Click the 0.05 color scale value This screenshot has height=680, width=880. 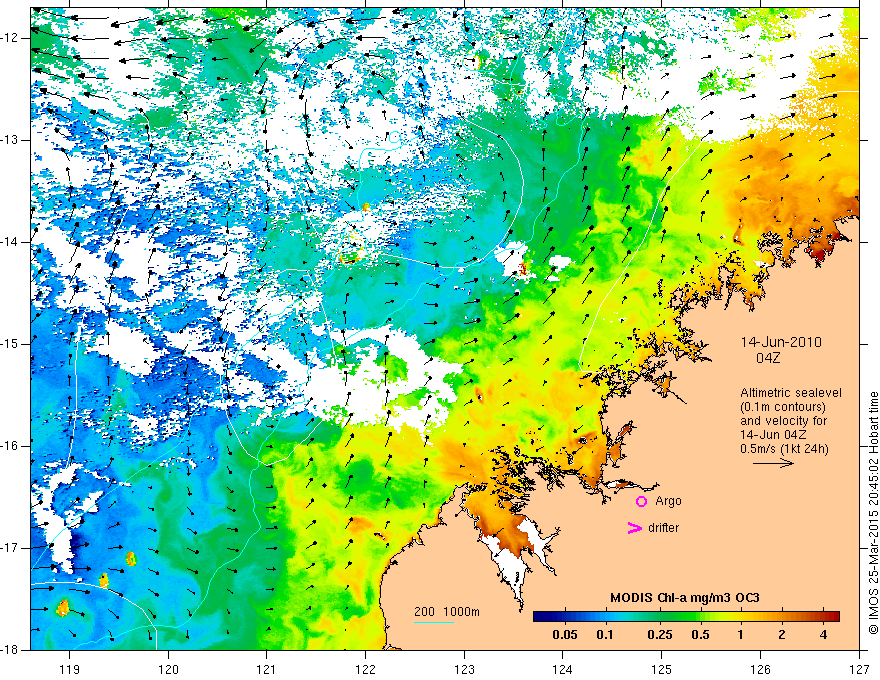[x=565, y=635]
